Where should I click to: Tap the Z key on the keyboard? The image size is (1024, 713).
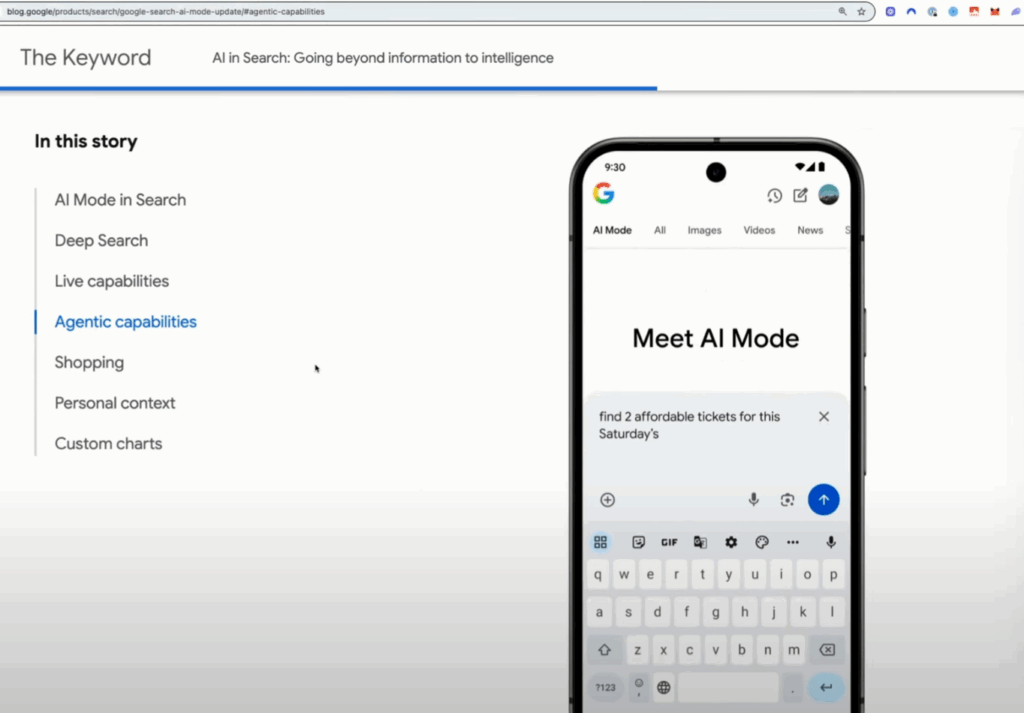coord(637,650)
